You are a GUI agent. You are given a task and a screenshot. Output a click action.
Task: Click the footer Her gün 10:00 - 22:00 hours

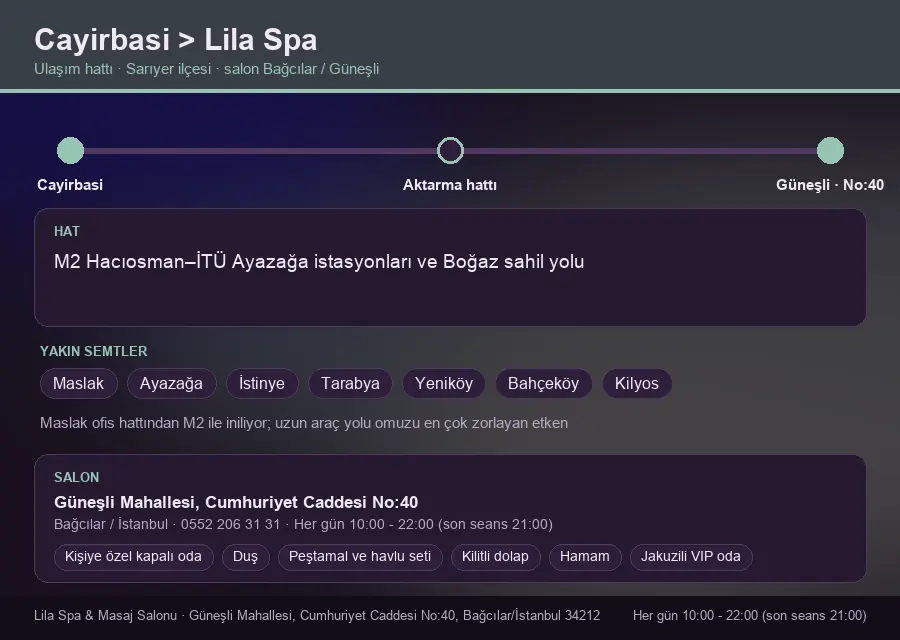pos(750,616)
